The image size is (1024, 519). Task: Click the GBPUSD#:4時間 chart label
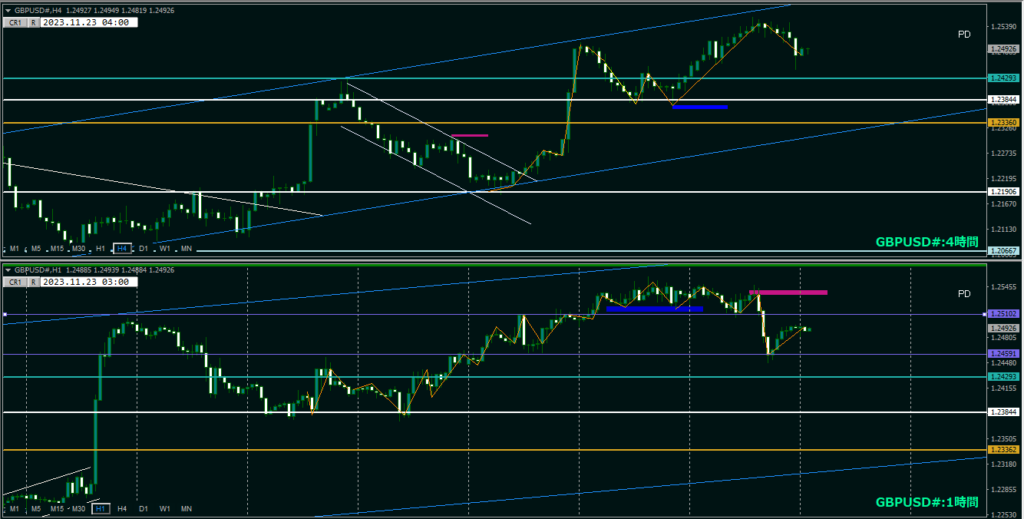[x=927, y=242]
